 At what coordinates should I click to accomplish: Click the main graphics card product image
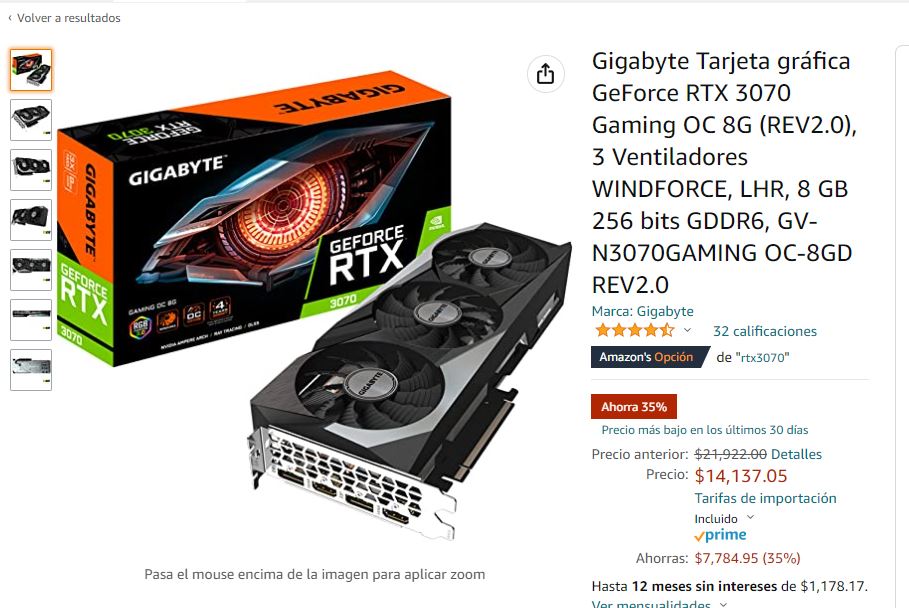click(x=314, y=306)
